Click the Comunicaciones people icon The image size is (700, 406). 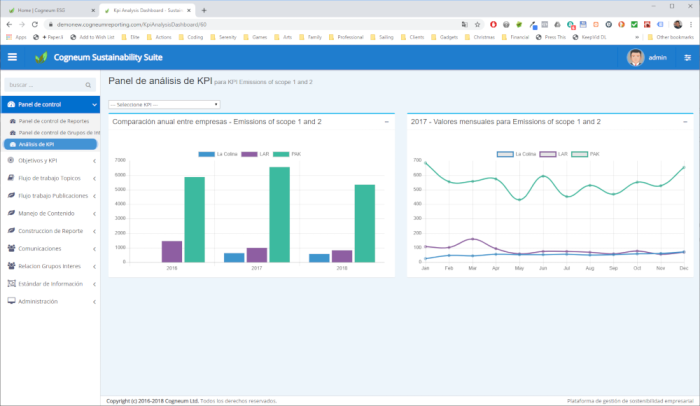tap(10, 248)
